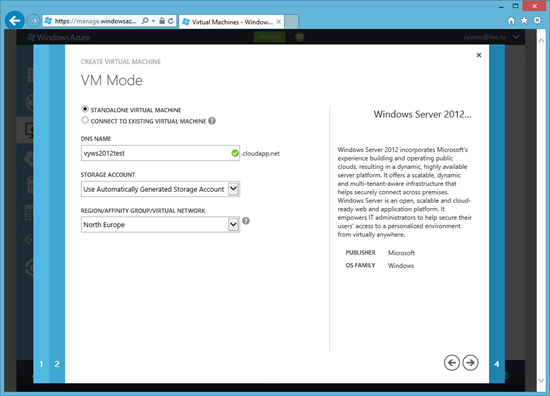Viewport: 550px width, 396px height.
Task: Open address bar dropdown arrow
Action: pos(153,21)
